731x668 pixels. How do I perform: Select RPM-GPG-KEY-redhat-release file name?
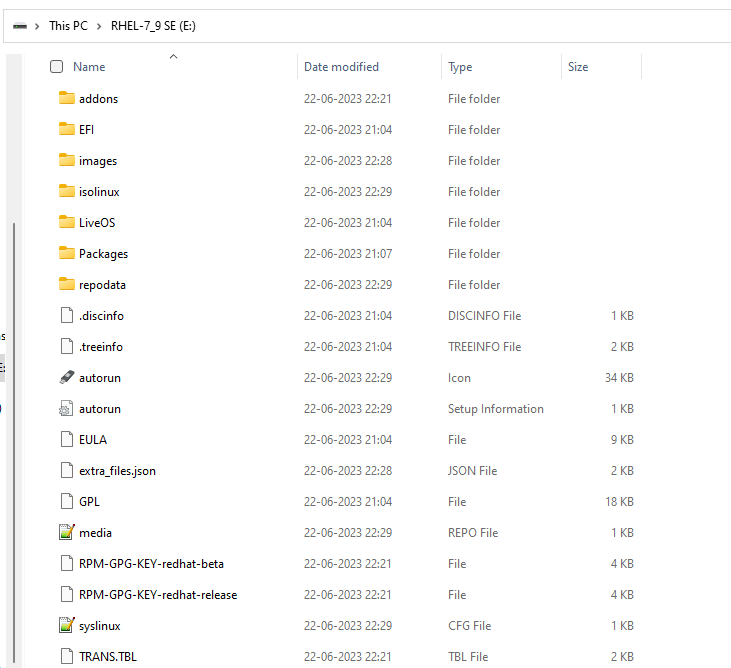(x=158, y=595)
